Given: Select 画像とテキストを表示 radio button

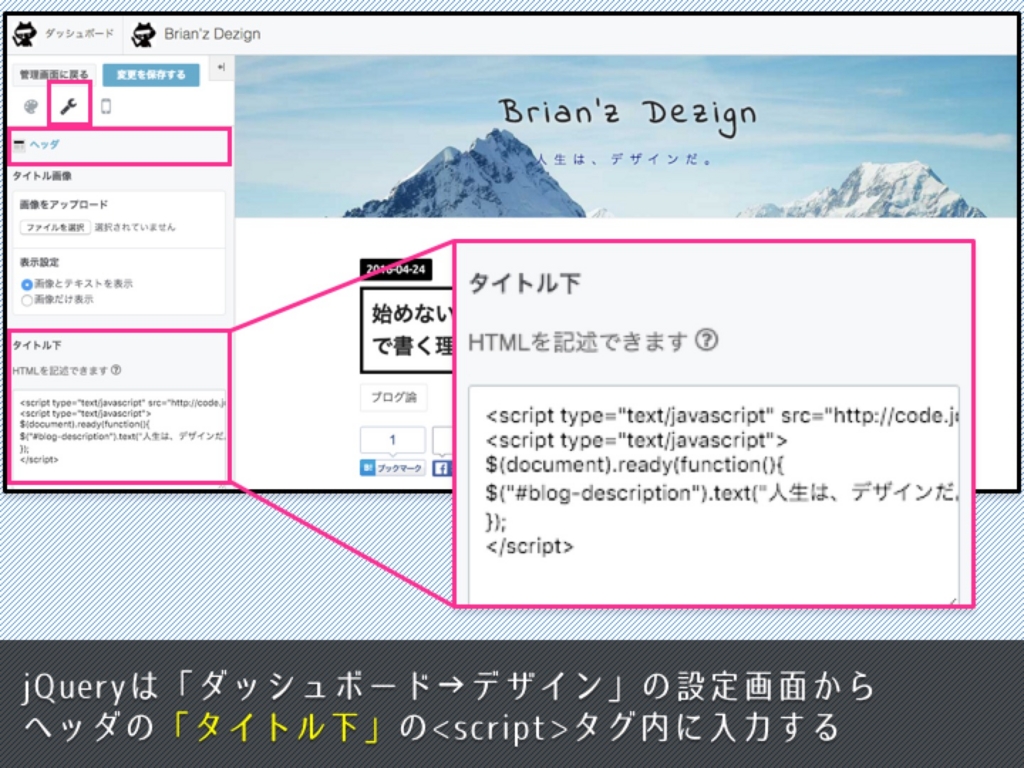Looking at the screenshot, I should pyautogui.click(x=27, y=284).
